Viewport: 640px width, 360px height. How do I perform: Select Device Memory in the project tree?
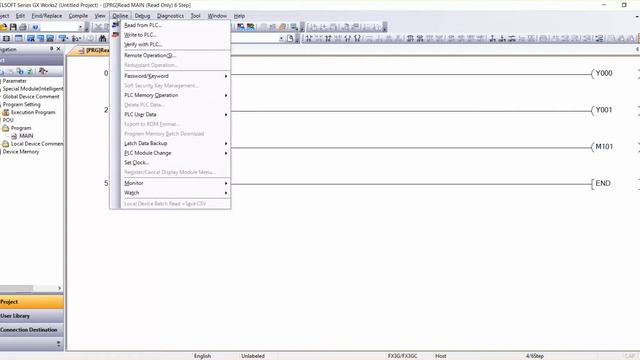tap(21, 151)
